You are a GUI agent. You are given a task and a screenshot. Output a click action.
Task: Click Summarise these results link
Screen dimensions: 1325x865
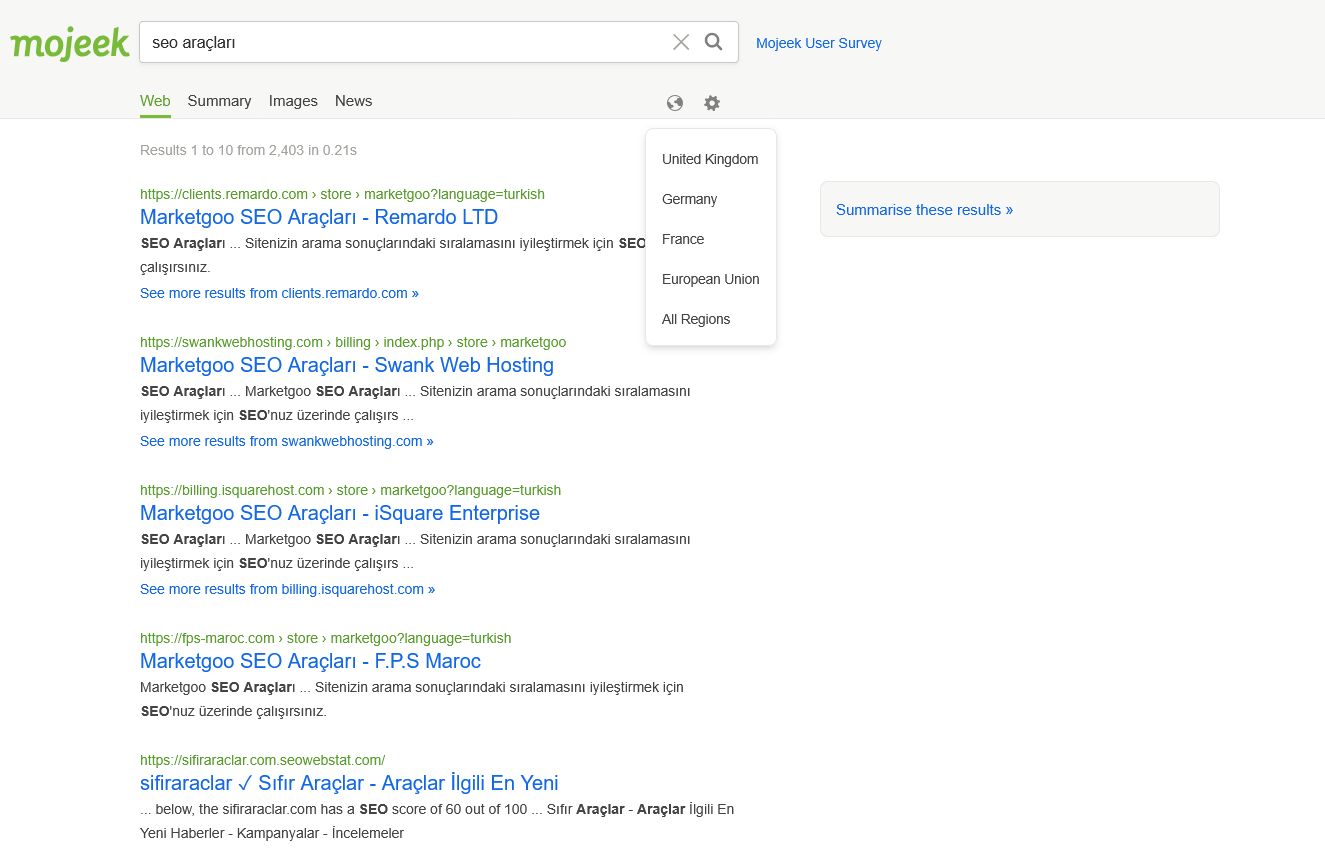924,210
